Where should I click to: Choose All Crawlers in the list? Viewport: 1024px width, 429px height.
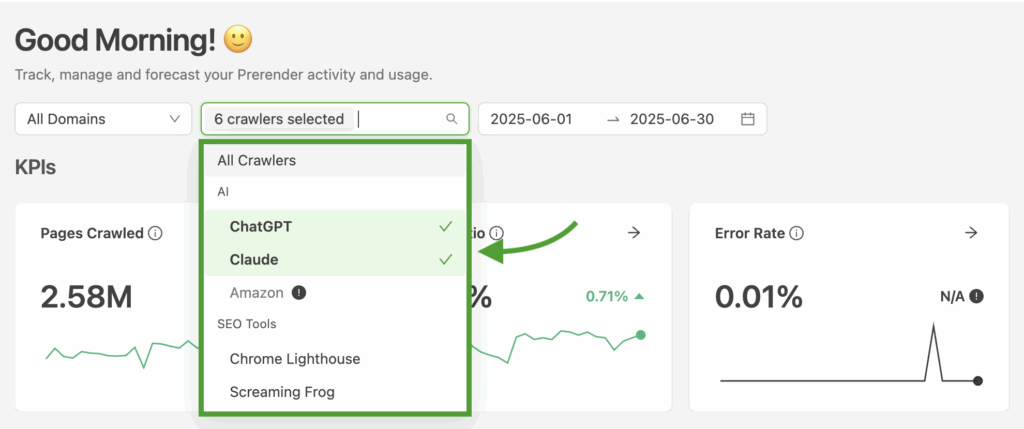(x=335, y=161)
